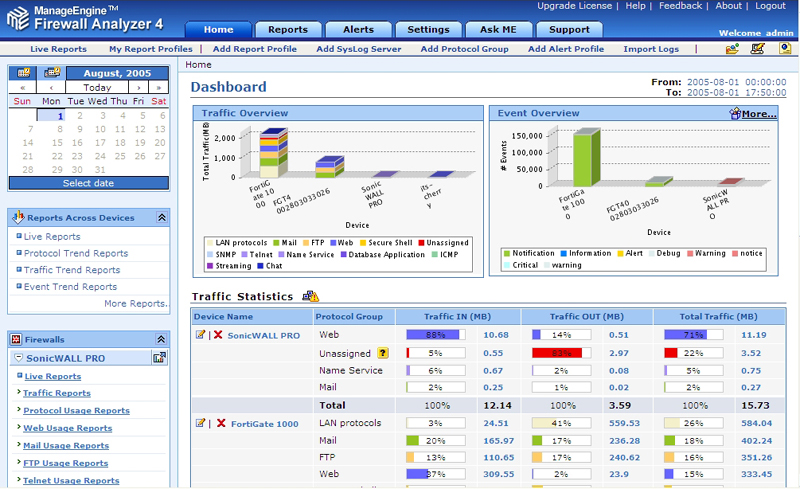Viewport: 800px width, 489px height.
Task: Click the warning icon next to Traffic Statistics
Action: (x=310, y=296)
